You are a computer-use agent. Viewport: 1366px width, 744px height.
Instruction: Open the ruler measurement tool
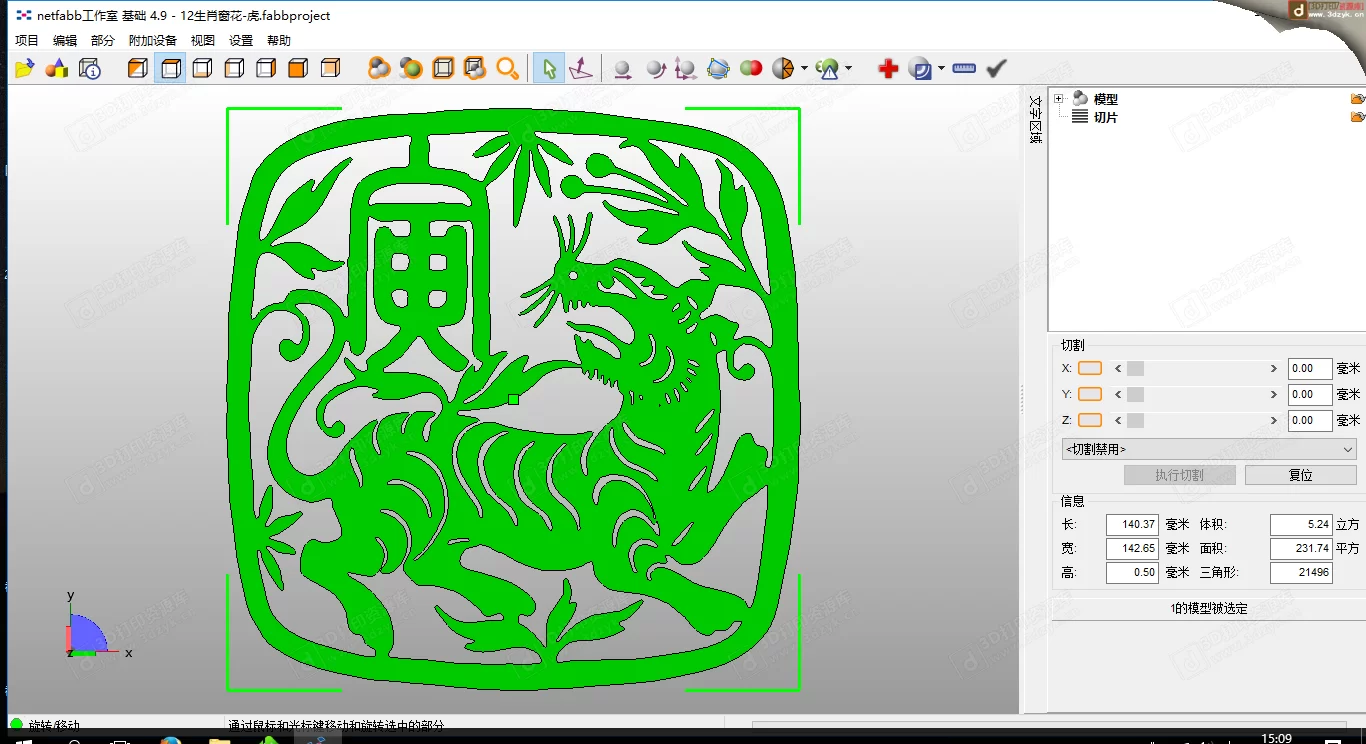964,68
